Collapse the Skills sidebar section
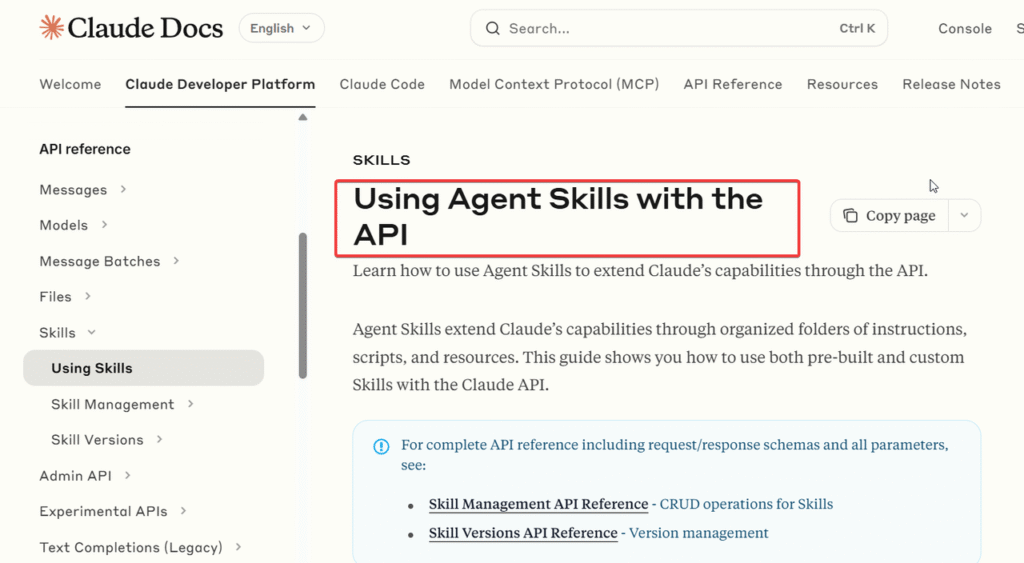Screen dimensions: 1024x563 (x=92, y=333)
